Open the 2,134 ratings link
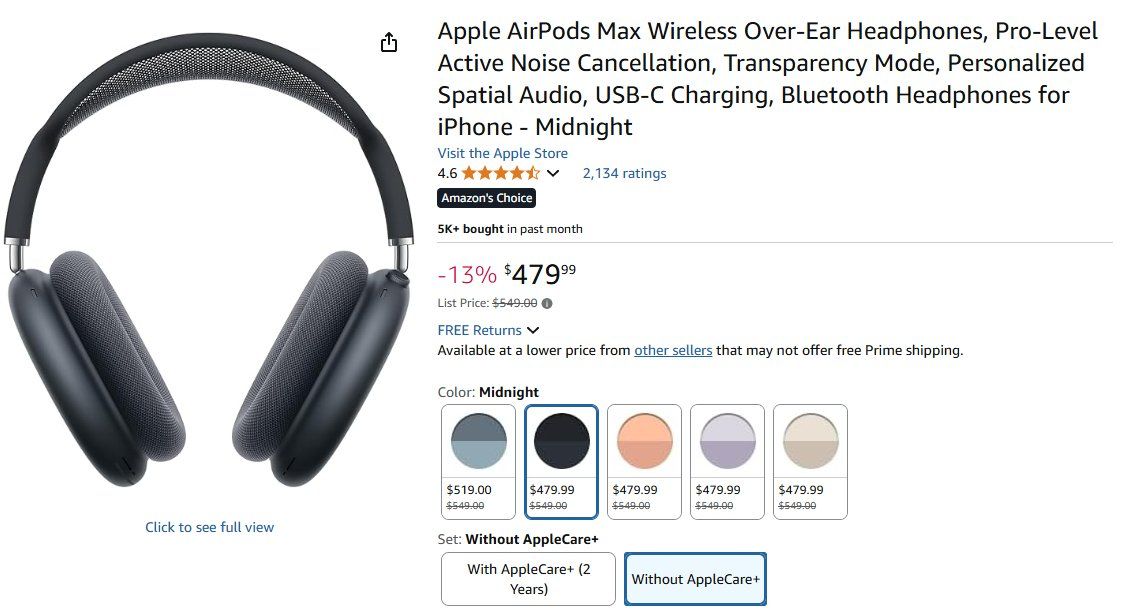 (x=624, y=173)
